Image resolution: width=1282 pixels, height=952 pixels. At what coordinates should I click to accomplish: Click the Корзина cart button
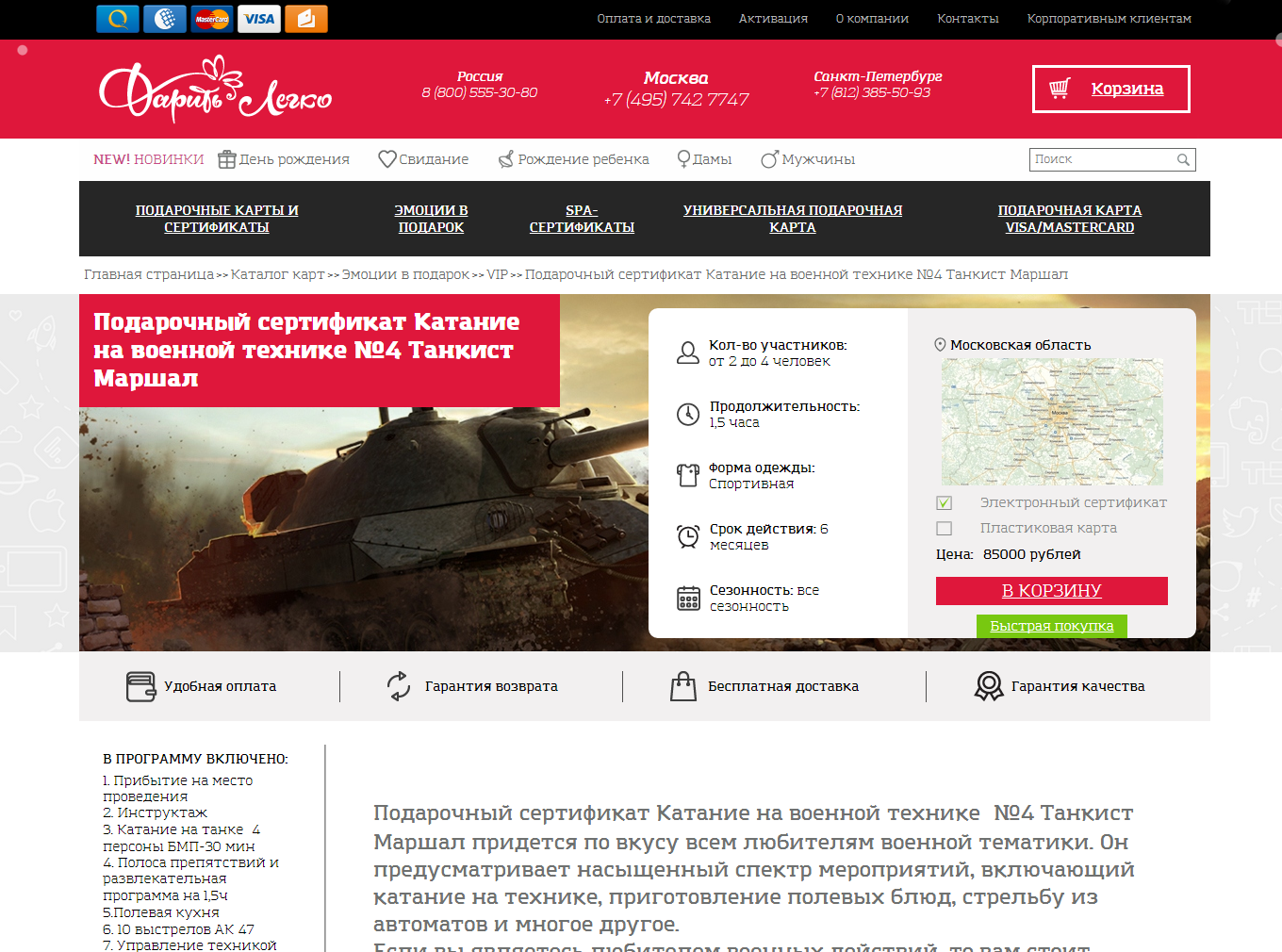click(x=1111, y=89)
